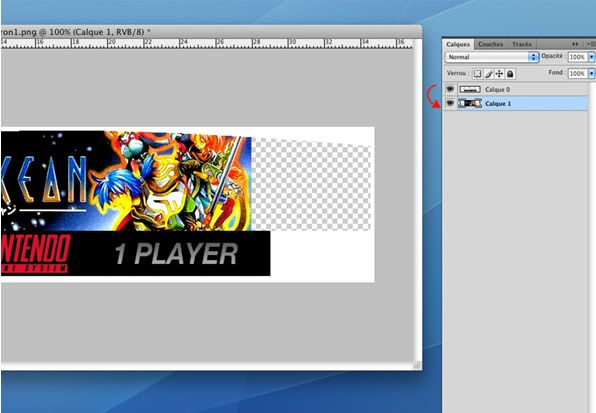Click the transparent checkerboard area on canvas
This screenshot has width=596, height=413.
click(x=311, y=185)
